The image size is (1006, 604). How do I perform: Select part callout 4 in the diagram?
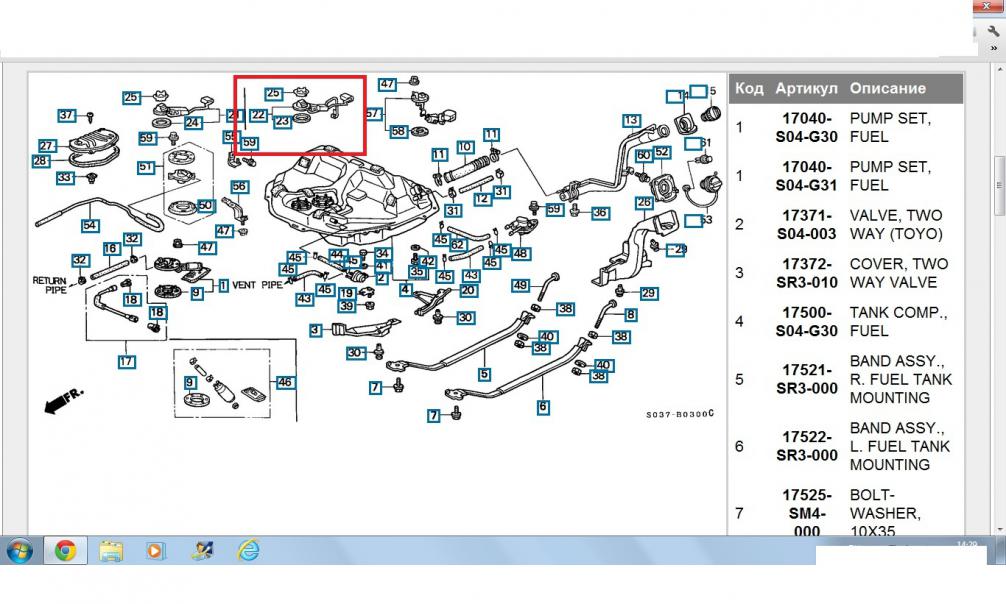click(405, 289)
